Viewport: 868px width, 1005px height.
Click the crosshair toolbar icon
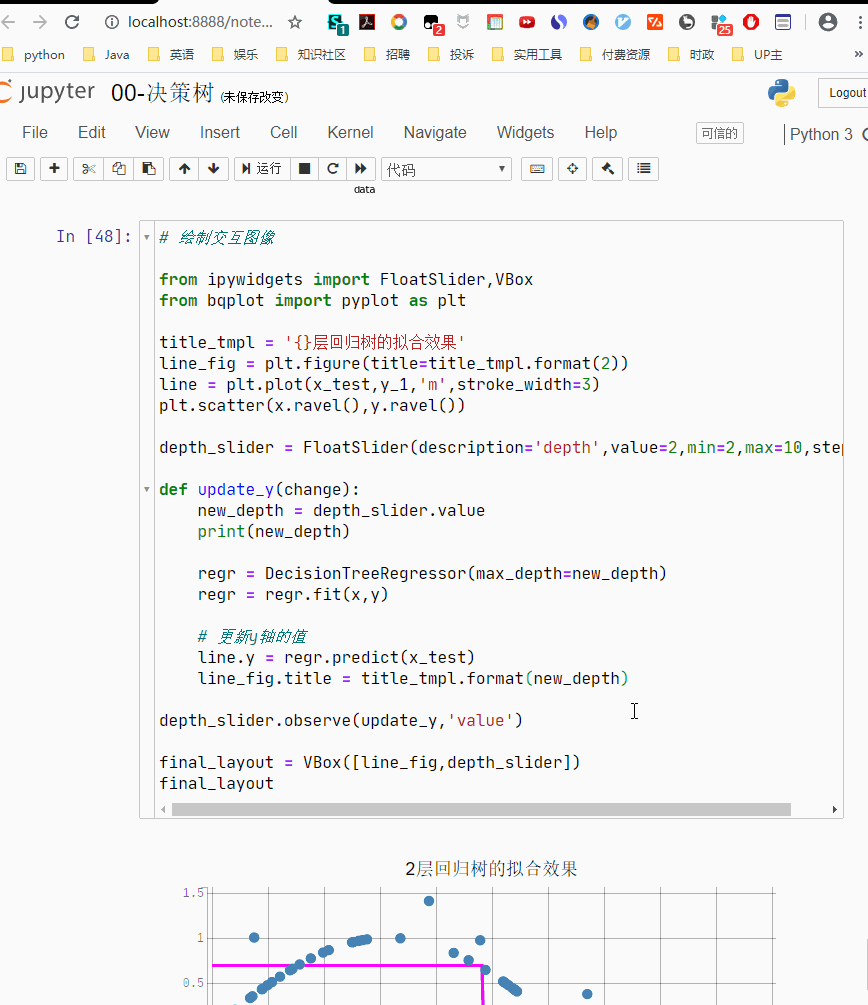[572, 169]
